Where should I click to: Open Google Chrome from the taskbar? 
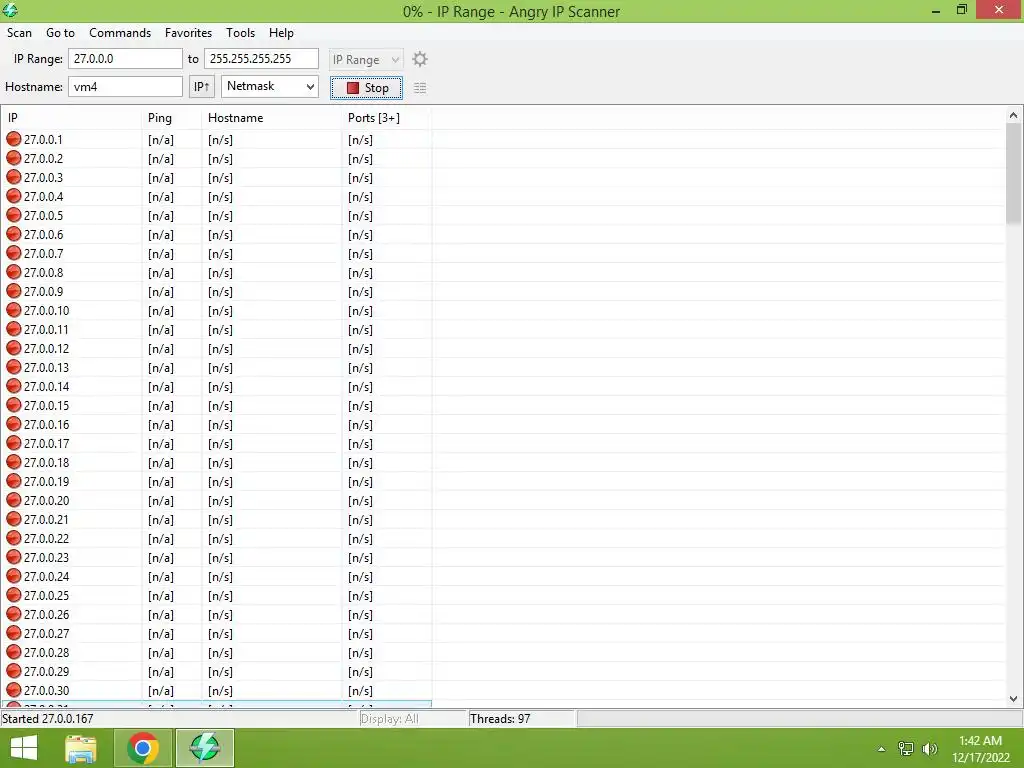pyautogui.click(x=143, y=748)
